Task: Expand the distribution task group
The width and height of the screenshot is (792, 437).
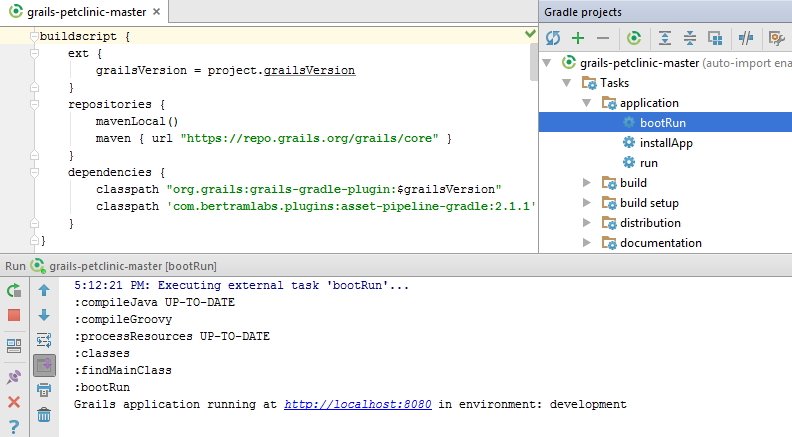Action: 586,223
